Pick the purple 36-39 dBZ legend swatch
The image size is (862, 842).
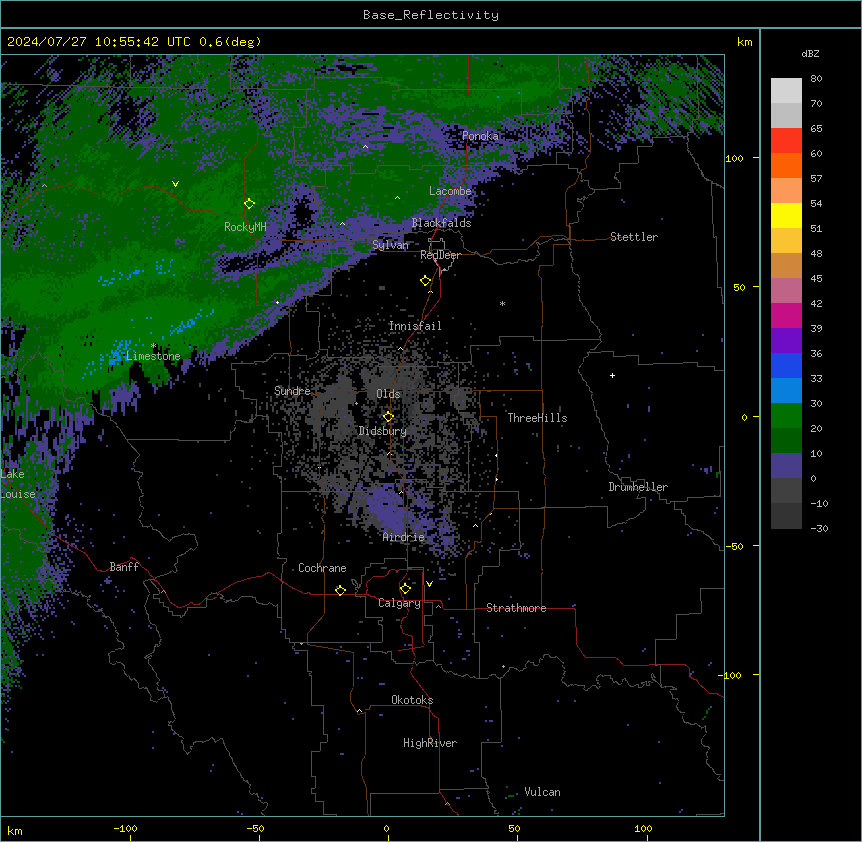pyautogui.click(x=786, y=341)
